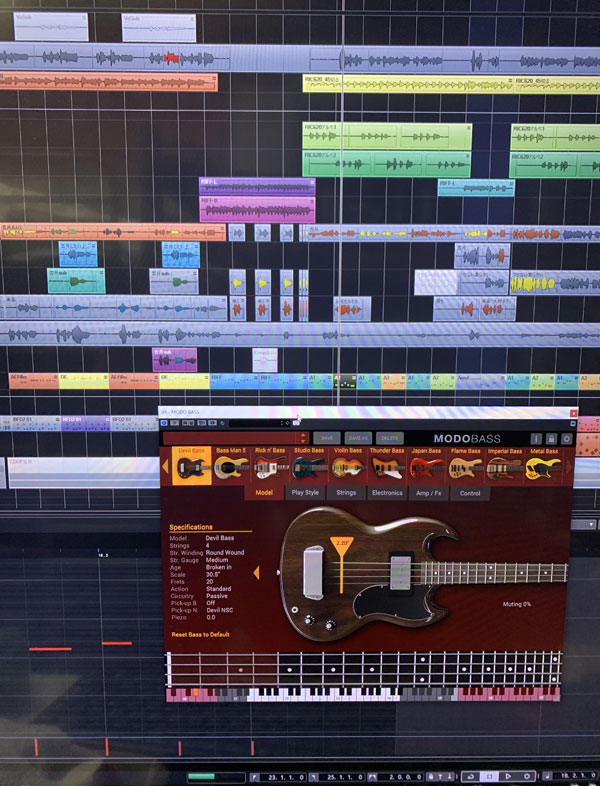Click the highlighted orange keyboard key

point(195,693)
